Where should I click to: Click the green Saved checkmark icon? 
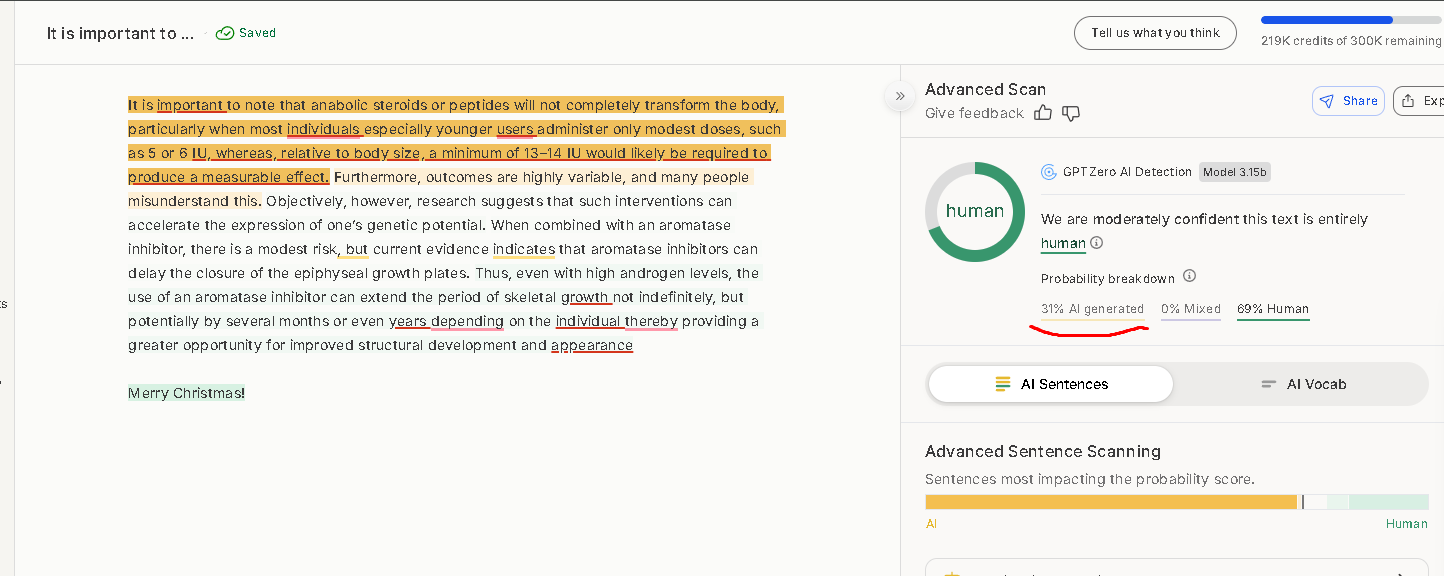pos(225,33)
